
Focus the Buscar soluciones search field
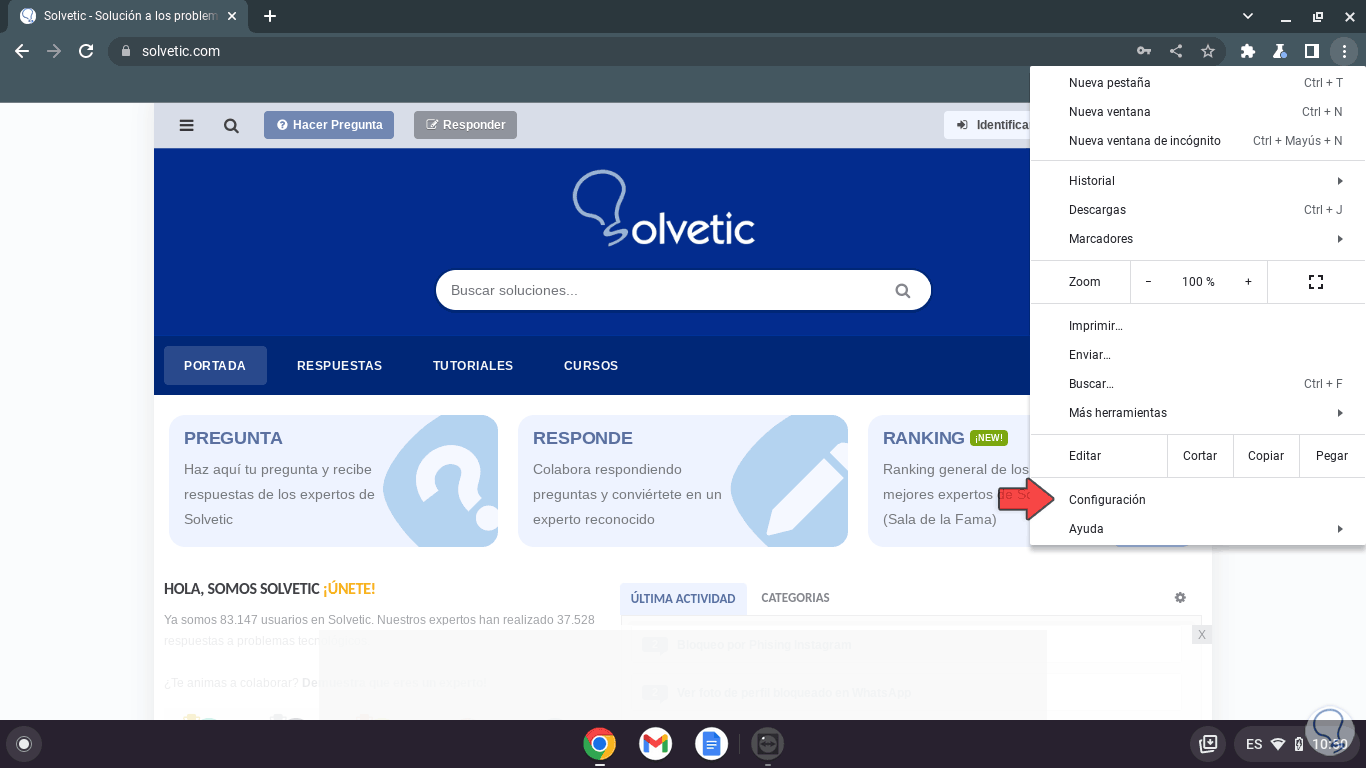(x=683, y=290)
